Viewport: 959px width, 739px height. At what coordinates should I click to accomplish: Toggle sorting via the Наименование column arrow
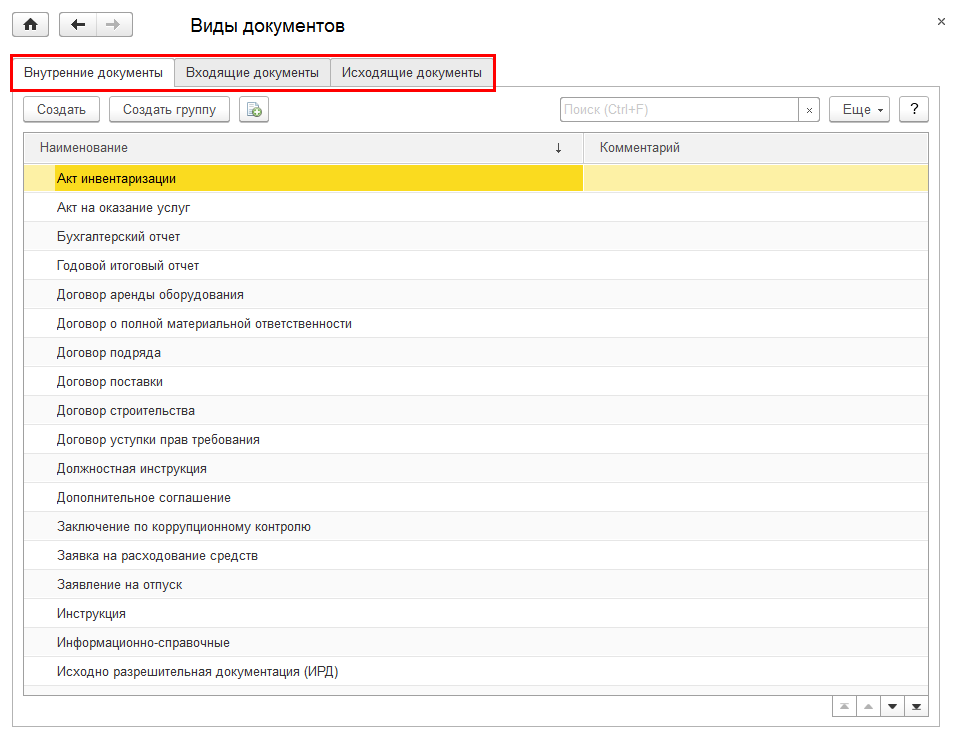pyautogui.click(x=558, y=147)
